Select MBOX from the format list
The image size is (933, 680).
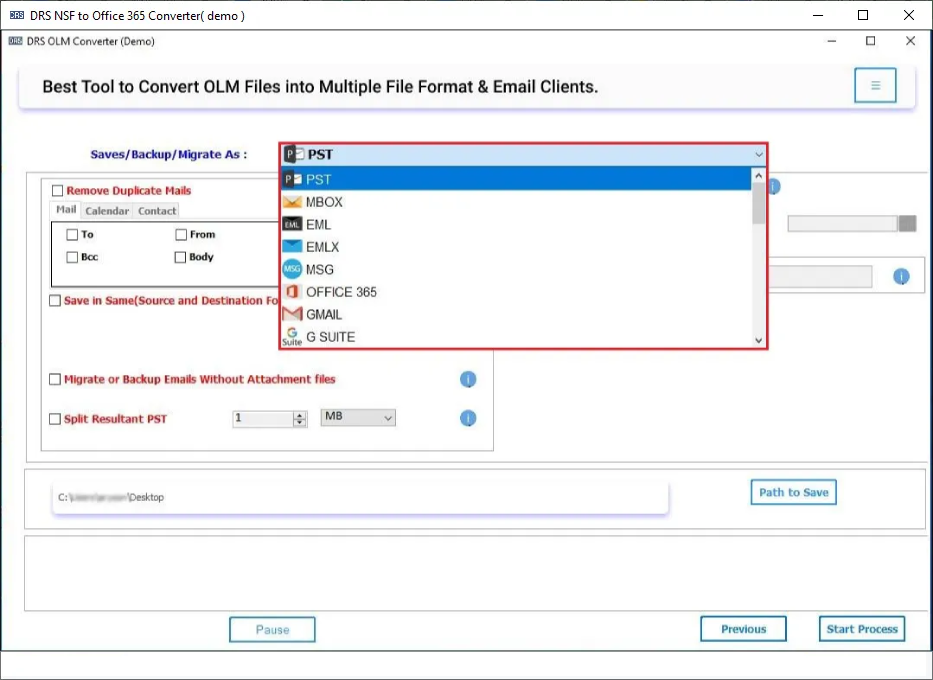516,202
